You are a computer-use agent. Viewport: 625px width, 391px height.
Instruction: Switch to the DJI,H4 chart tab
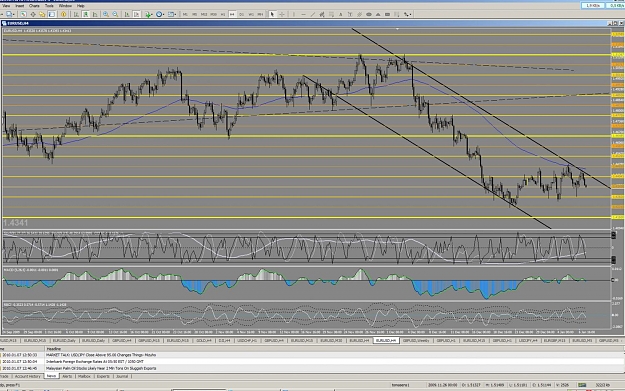click(224, 340)
